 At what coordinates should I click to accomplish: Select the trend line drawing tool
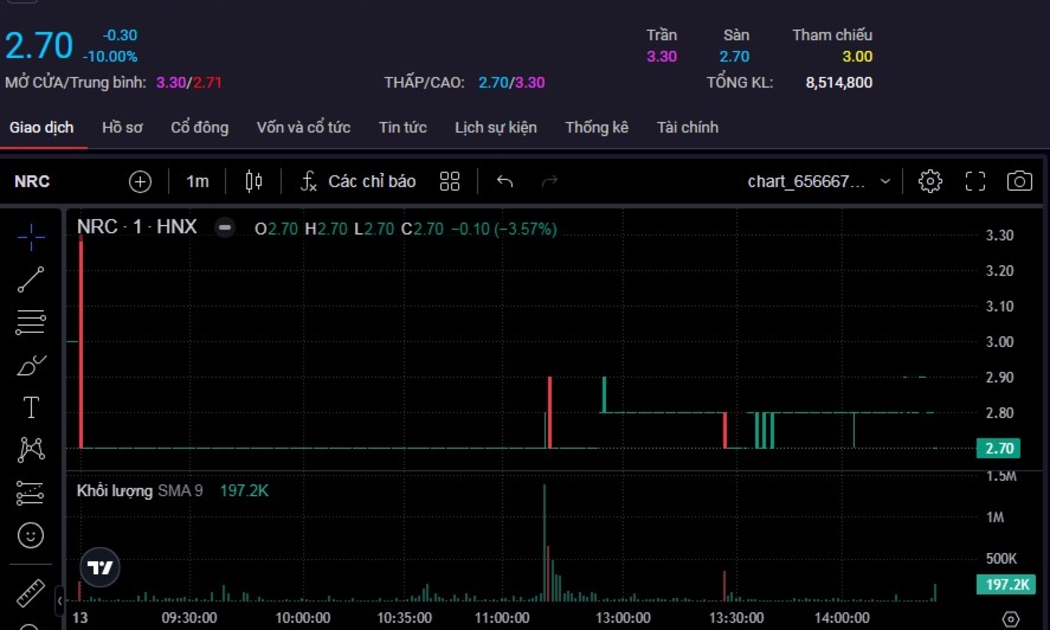point(31,280)
